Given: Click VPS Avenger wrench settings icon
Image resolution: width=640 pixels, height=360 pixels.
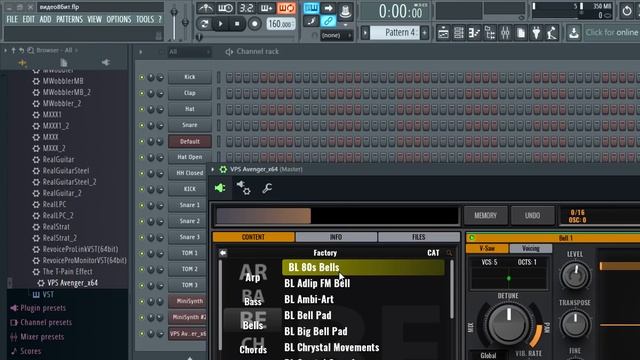Looking at the screenshot, I should [x=267, y=188].
